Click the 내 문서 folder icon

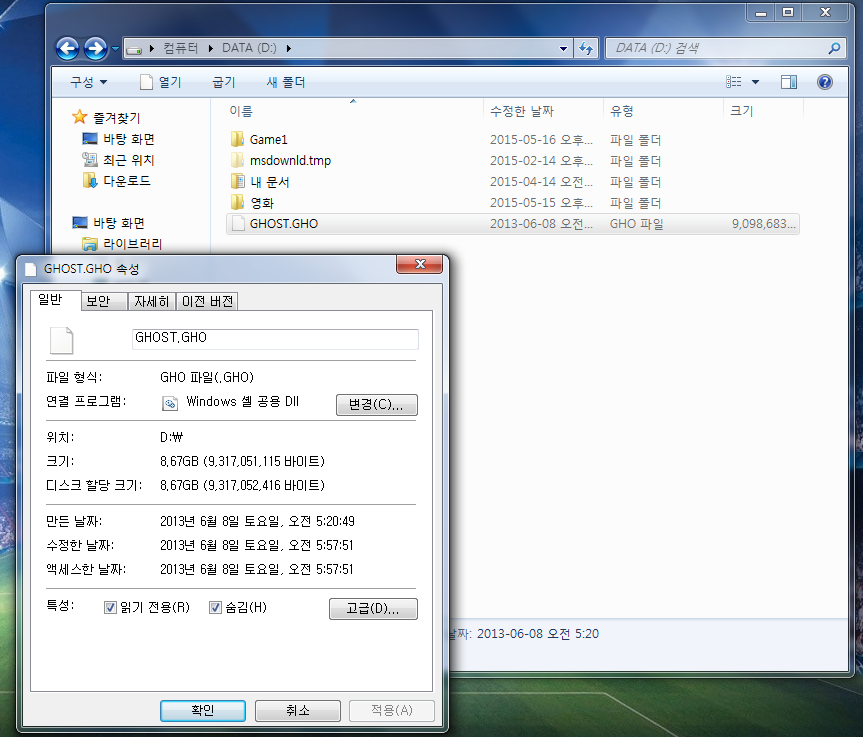(237, 181)
